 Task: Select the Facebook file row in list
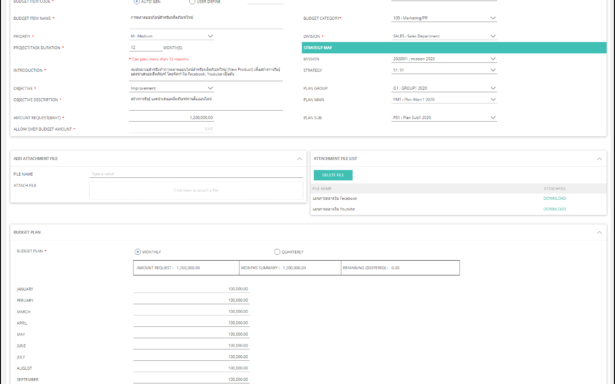click(x=459, y=198)
